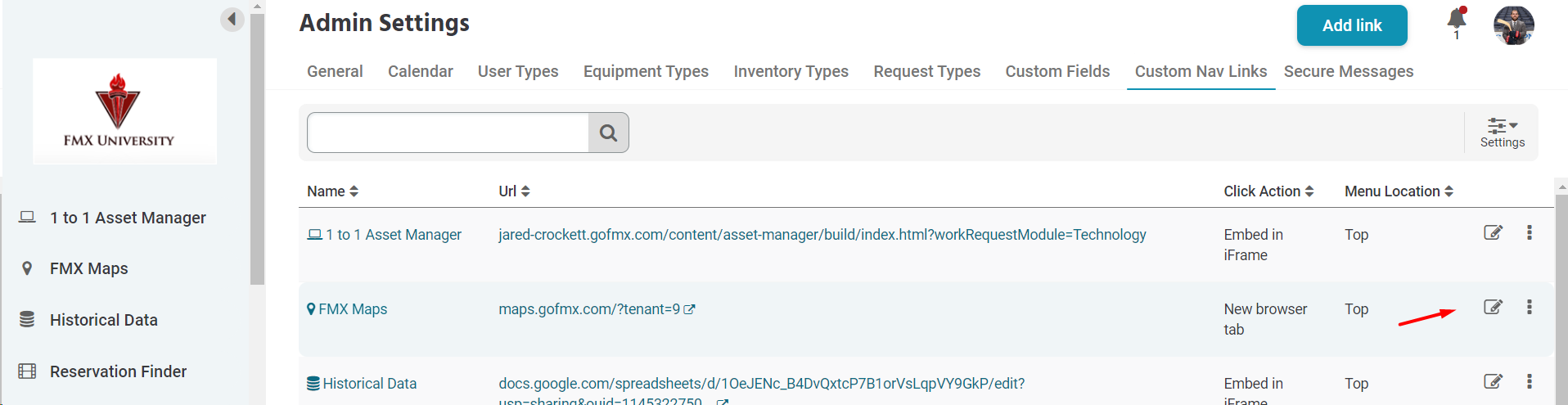
Task: Open more options for FMX Maps row
Action: 1529,307
